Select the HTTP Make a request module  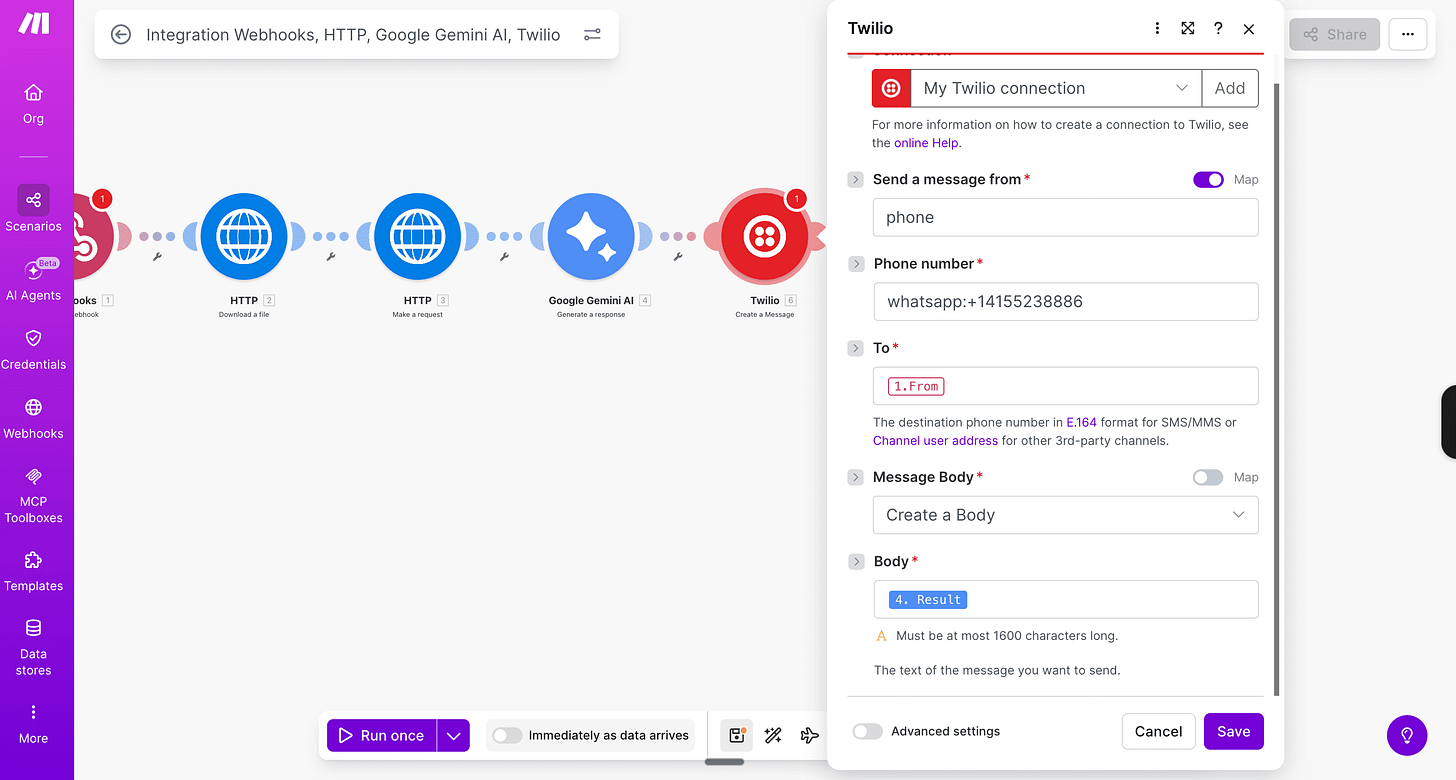[417, 237]
